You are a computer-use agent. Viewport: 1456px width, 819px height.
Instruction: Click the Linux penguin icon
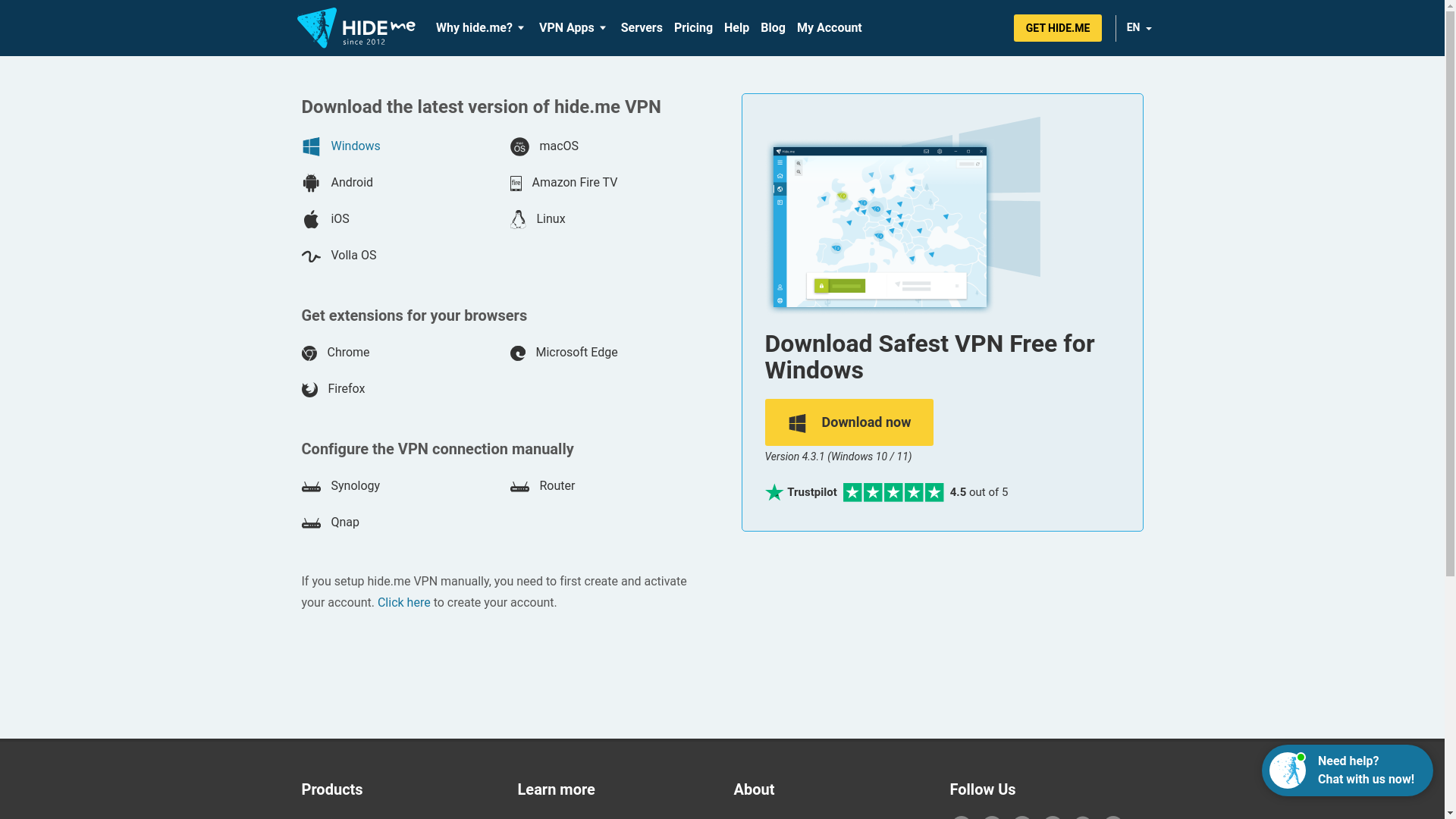point(518,219)
